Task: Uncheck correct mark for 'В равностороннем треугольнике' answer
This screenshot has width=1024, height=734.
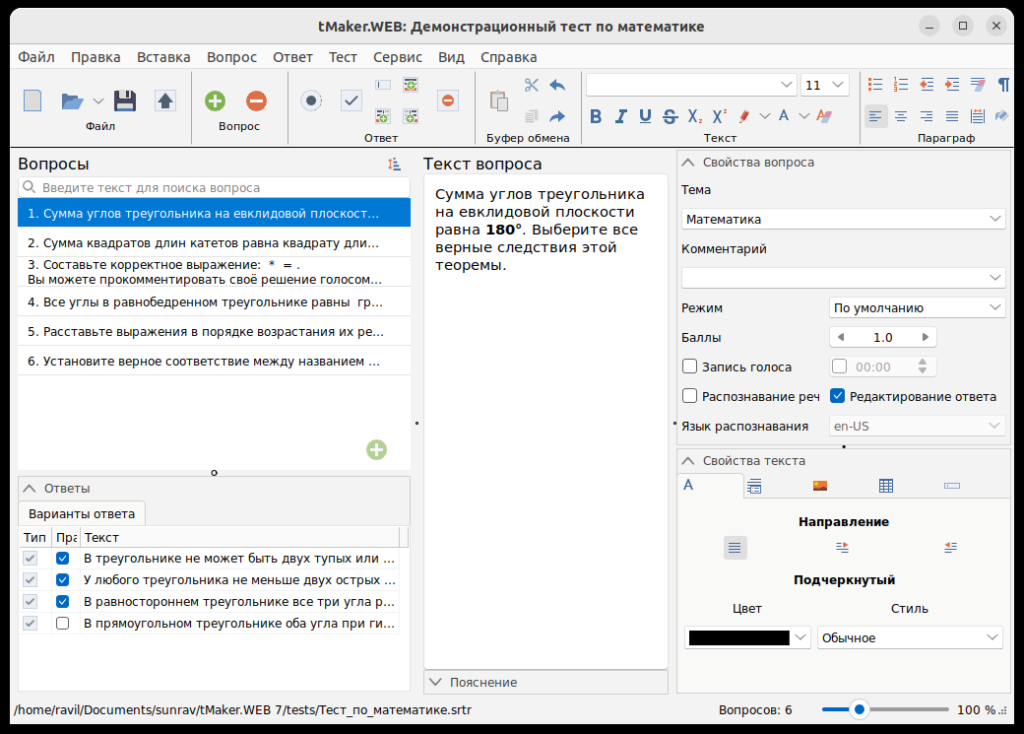Action: (63, 601)
